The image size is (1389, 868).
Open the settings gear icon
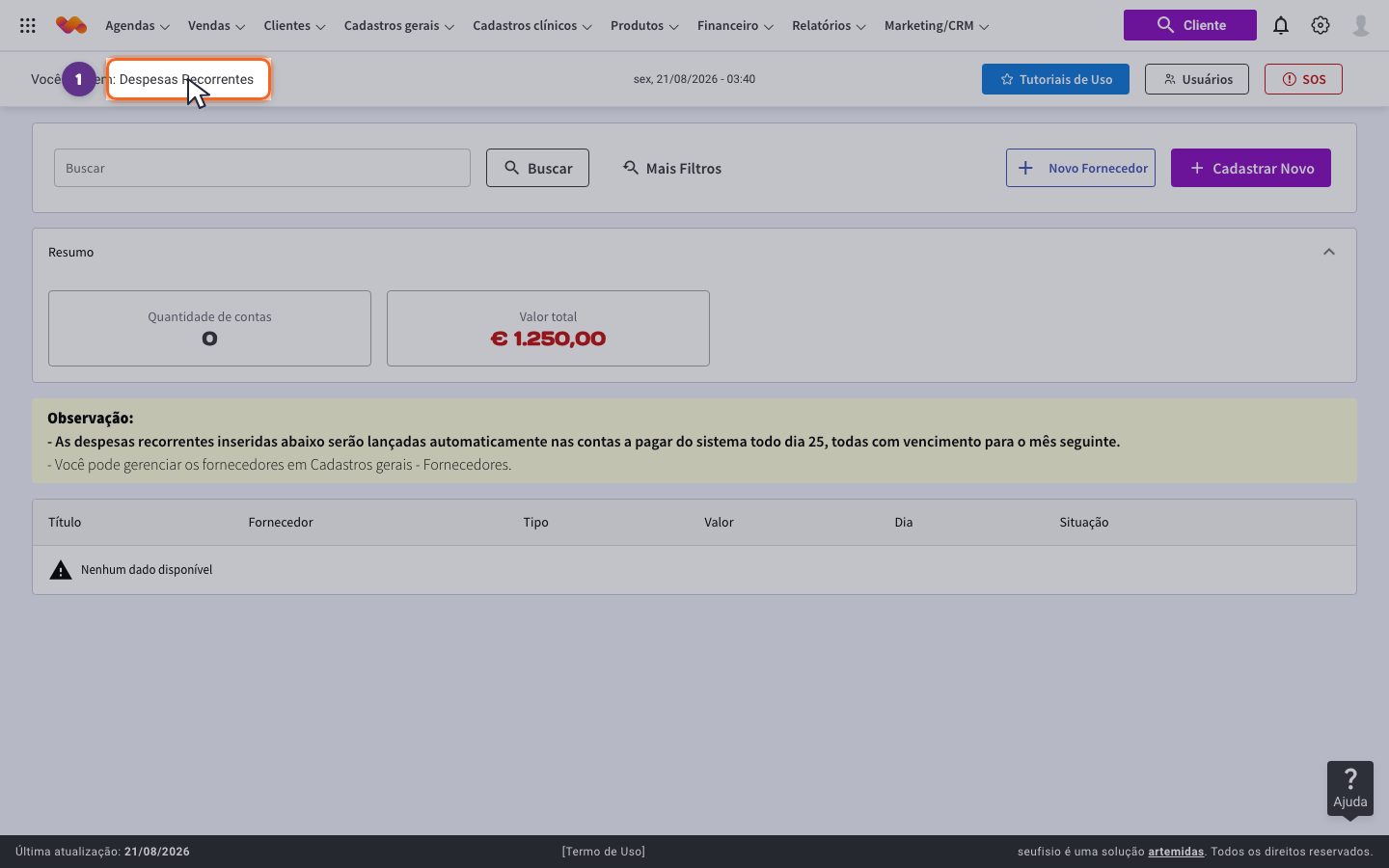(1321, 25)
